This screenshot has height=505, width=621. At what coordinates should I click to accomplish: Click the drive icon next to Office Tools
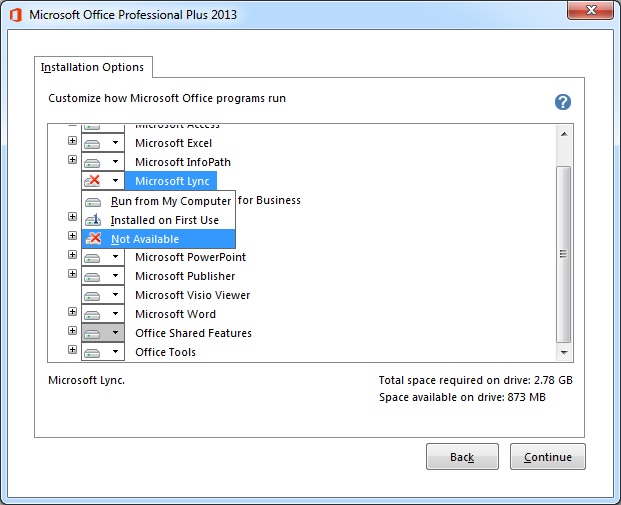click(93, 352)
